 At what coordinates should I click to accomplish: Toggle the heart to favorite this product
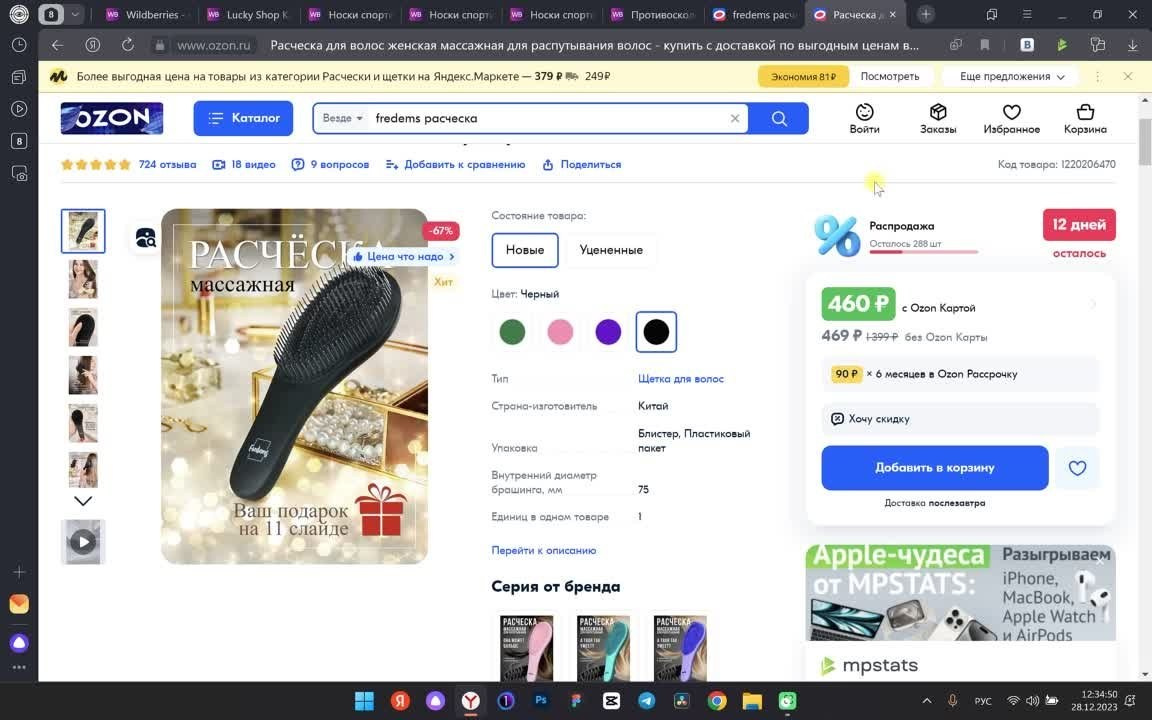(1077, 467)
